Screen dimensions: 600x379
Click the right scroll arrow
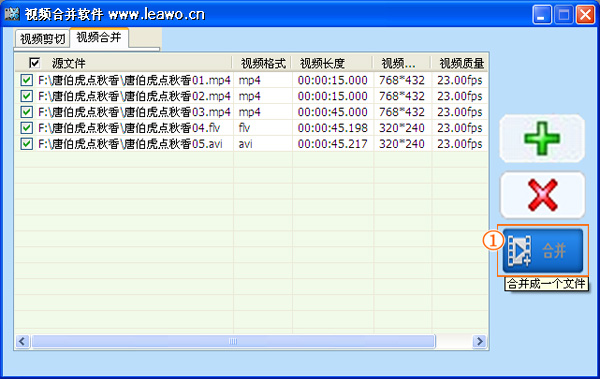[479, 341]
